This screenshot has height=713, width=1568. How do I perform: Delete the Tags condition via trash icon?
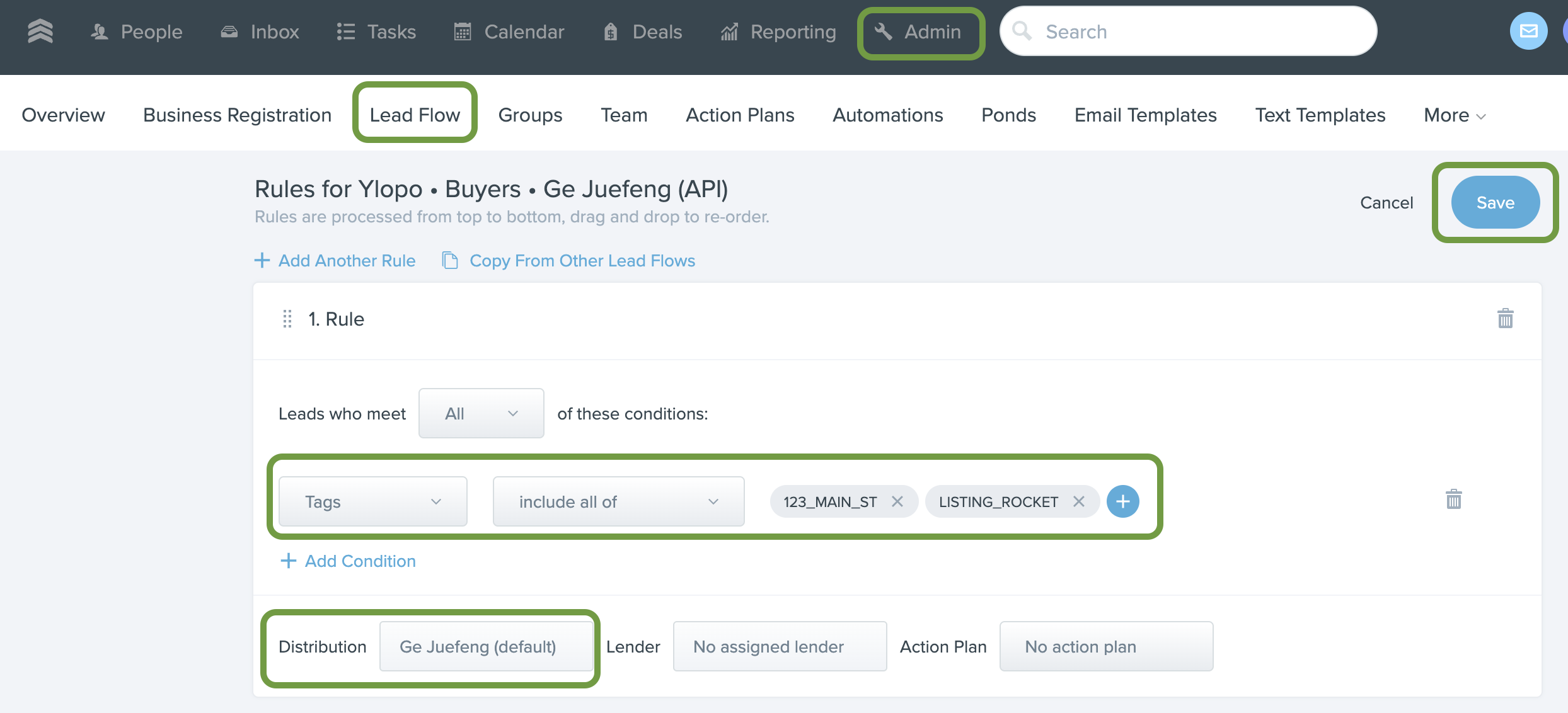1453,499
